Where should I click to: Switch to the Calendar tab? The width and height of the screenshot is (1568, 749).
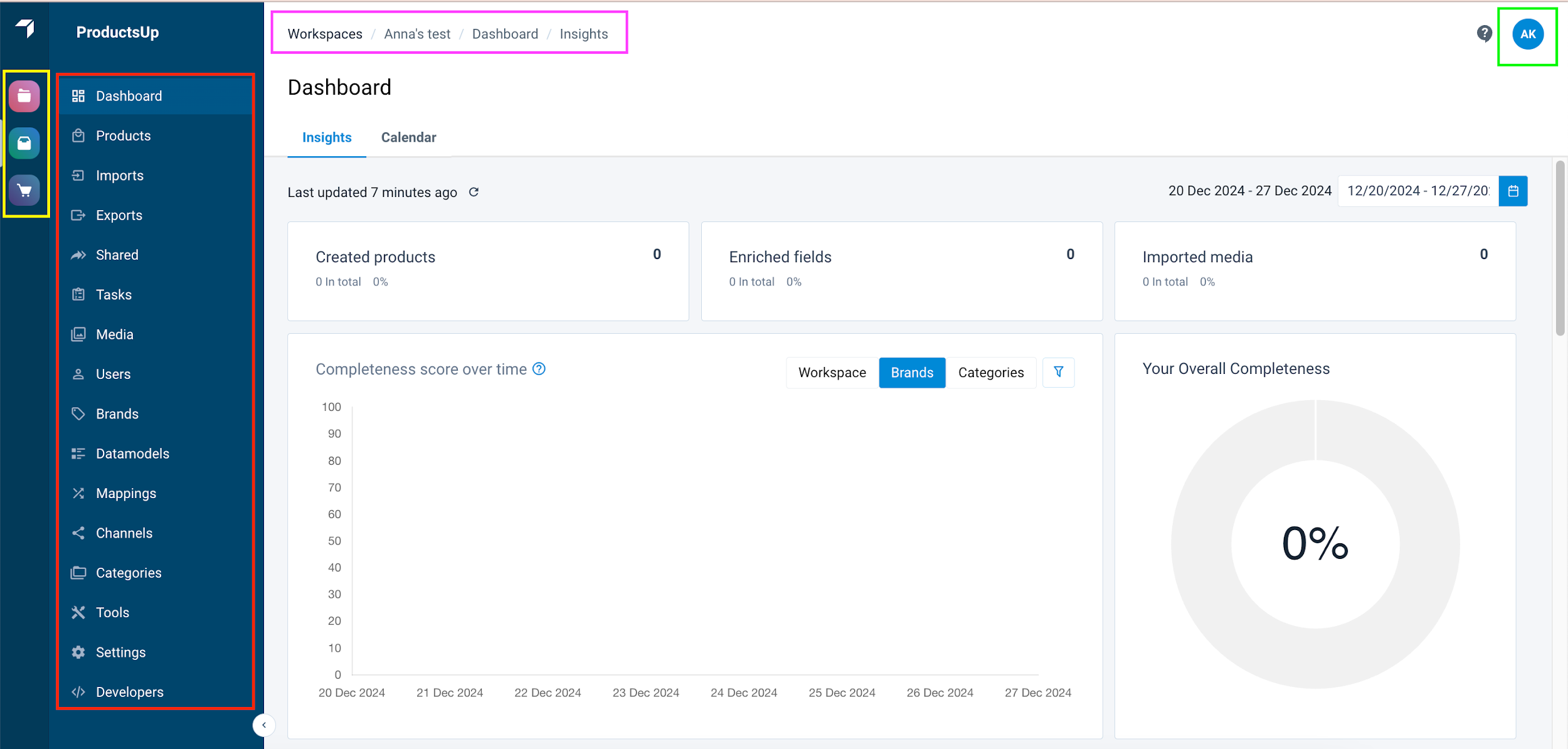tap(408, 137)
